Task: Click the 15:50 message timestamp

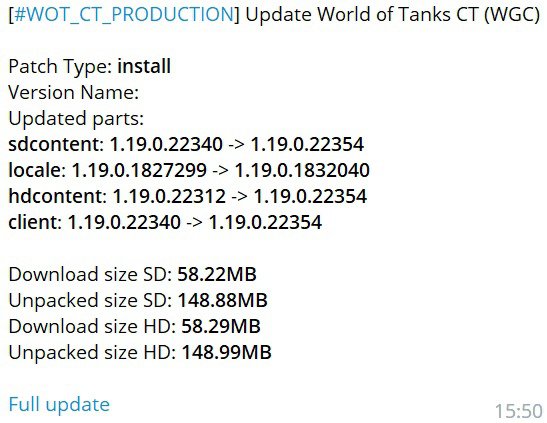Action: click(x=519, y=411)
